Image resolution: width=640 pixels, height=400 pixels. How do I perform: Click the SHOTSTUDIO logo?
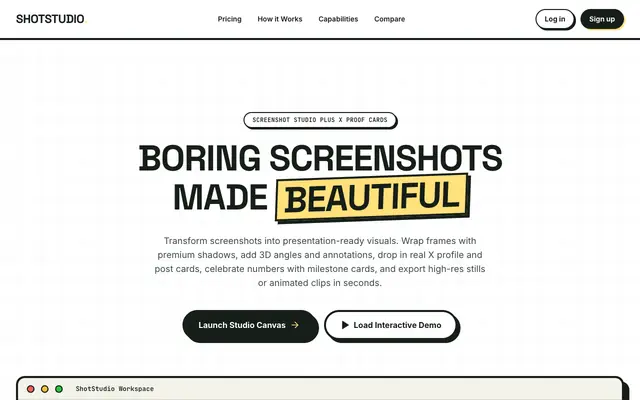coord(51,19)
